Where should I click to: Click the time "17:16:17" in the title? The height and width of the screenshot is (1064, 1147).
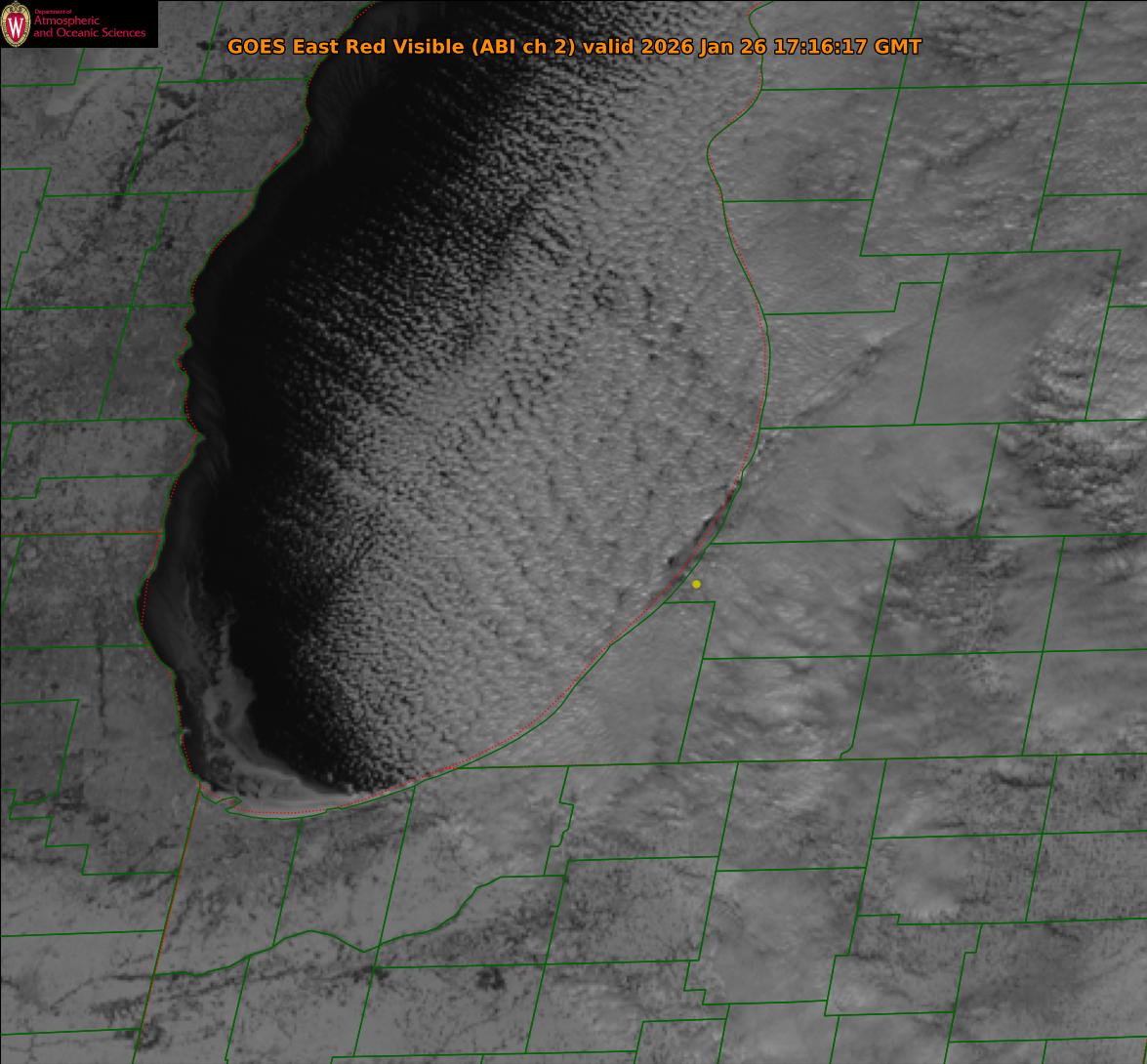pos(819,47)
